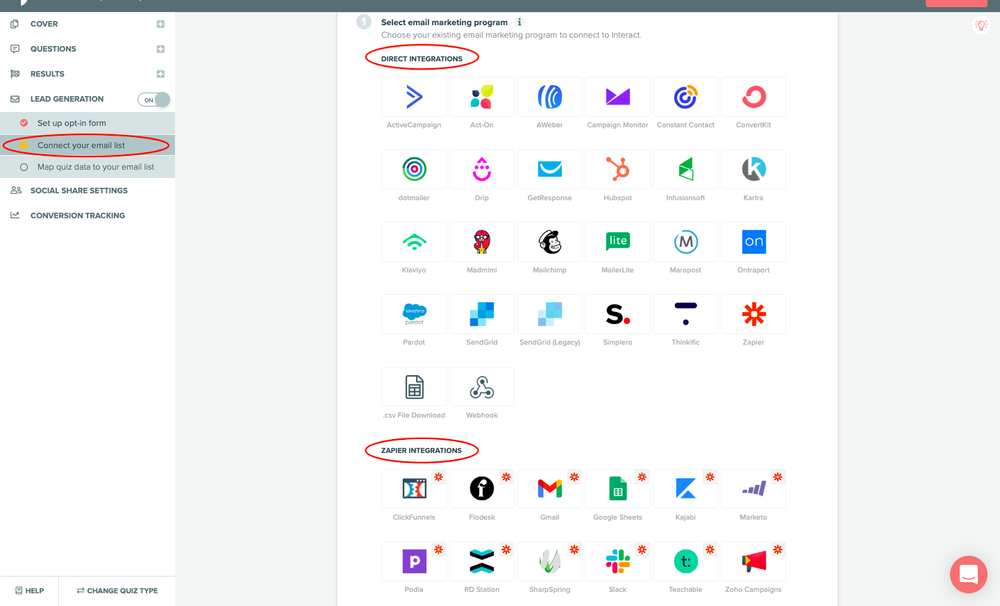
Task: Select Thinkific integration
Action: pos(686,314)
